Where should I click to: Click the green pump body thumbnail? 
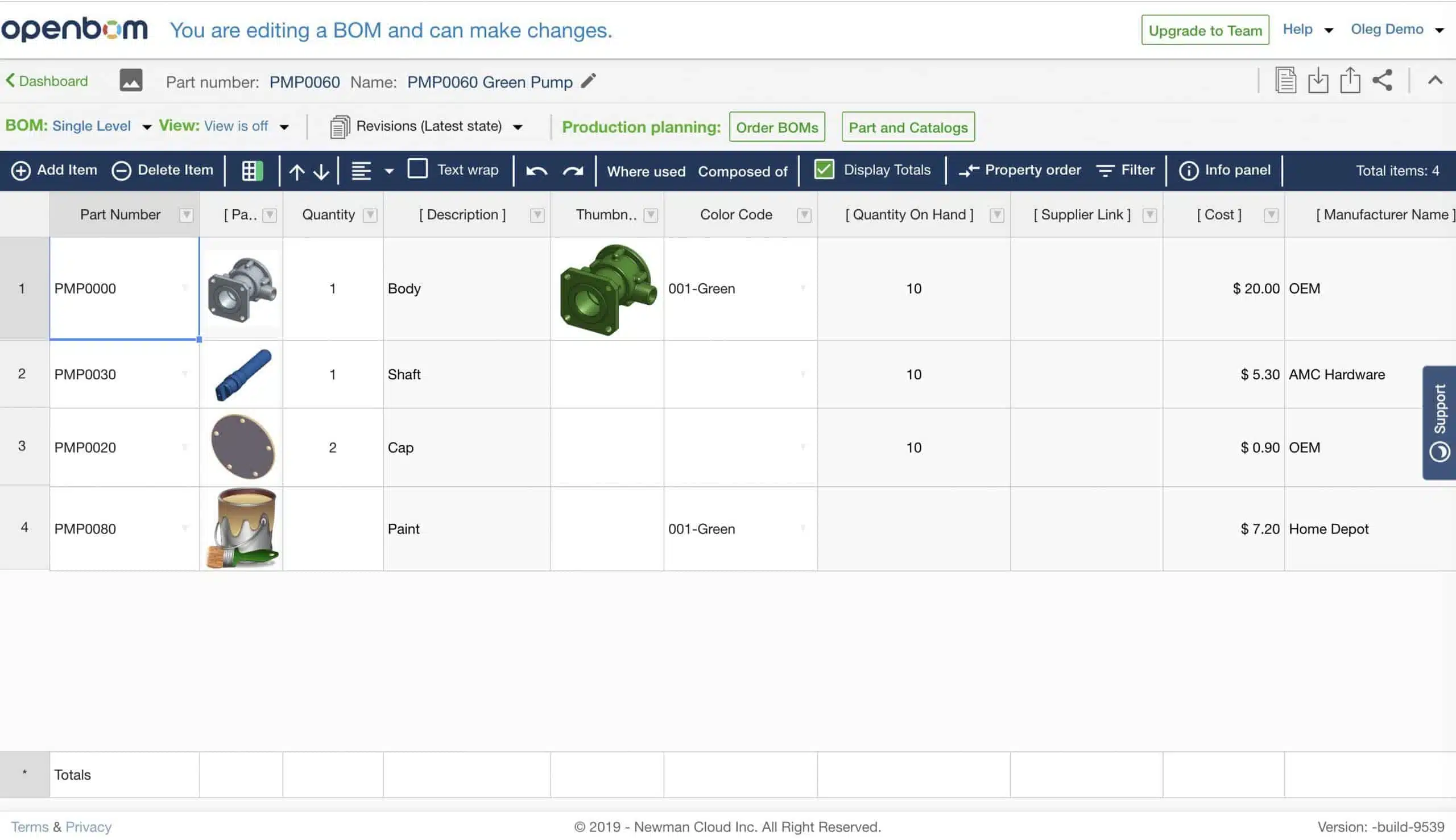click(x=608, y=289)
